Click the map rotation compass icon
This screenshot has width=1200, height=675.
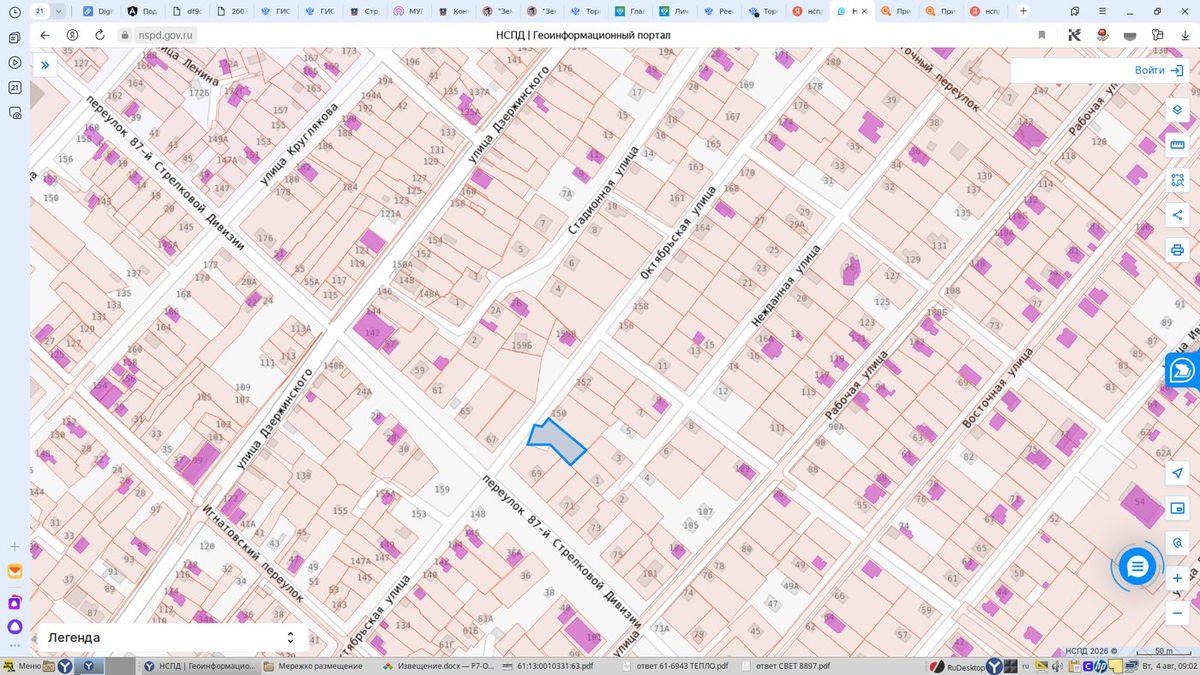1177,542
